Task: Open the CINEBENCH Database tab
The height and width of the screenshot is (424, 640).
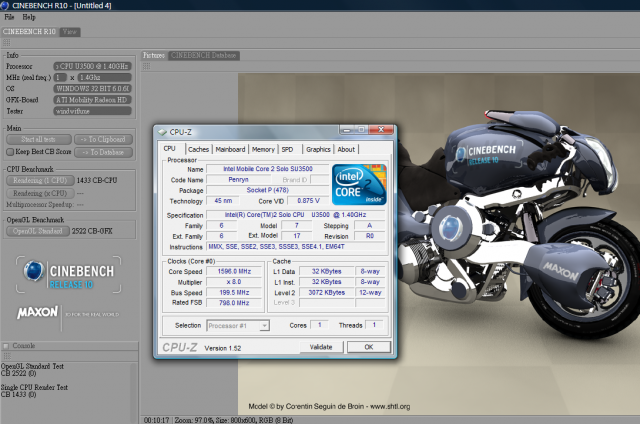Action: click(203, 55)
